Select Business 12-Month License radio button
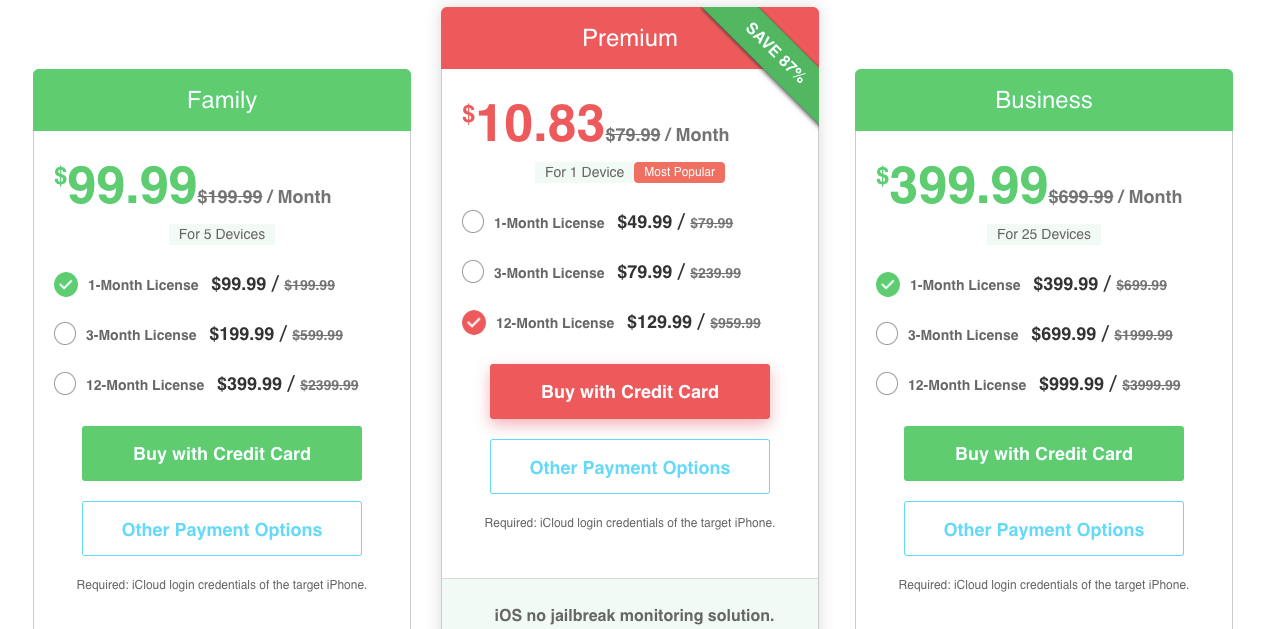The image size is (1272, 629). pos(887,384)
